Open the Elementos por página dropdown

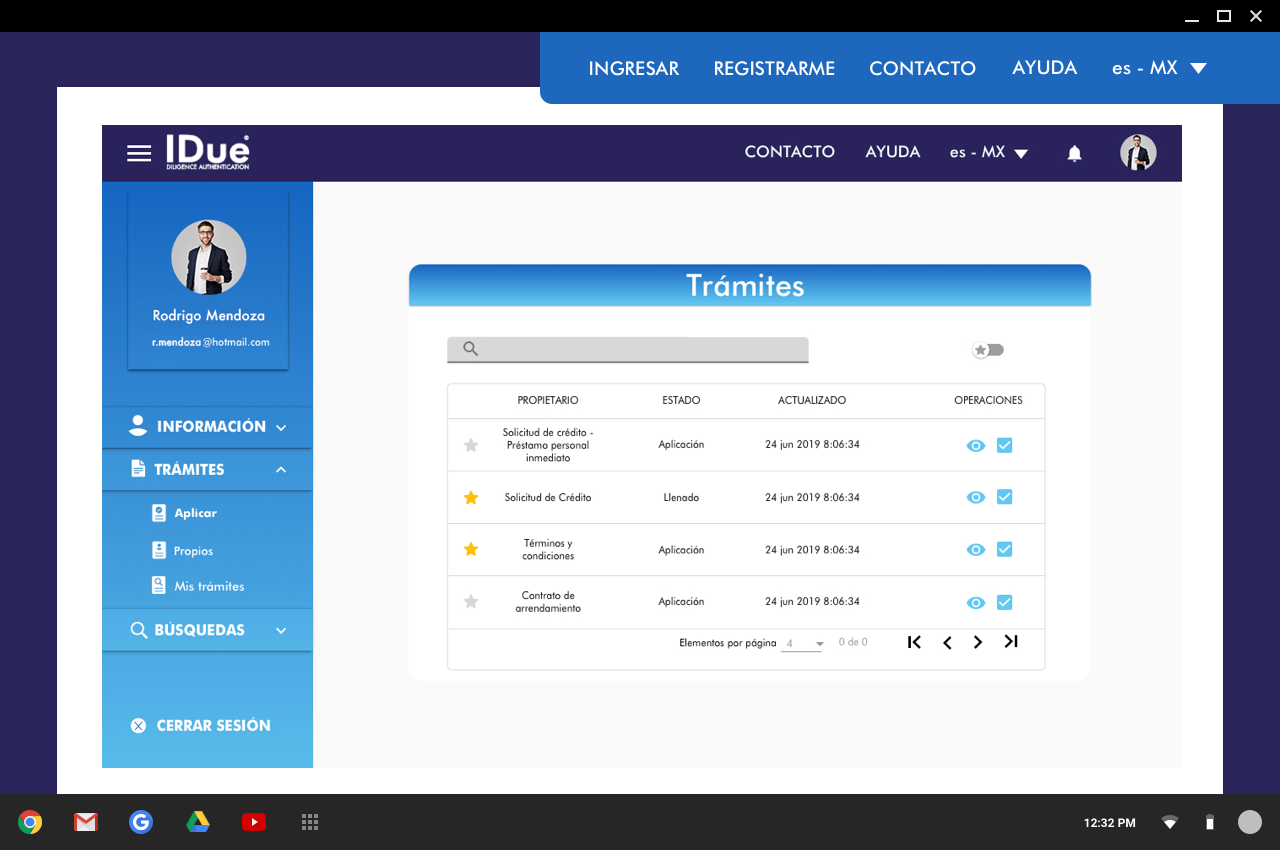[804, 643]
